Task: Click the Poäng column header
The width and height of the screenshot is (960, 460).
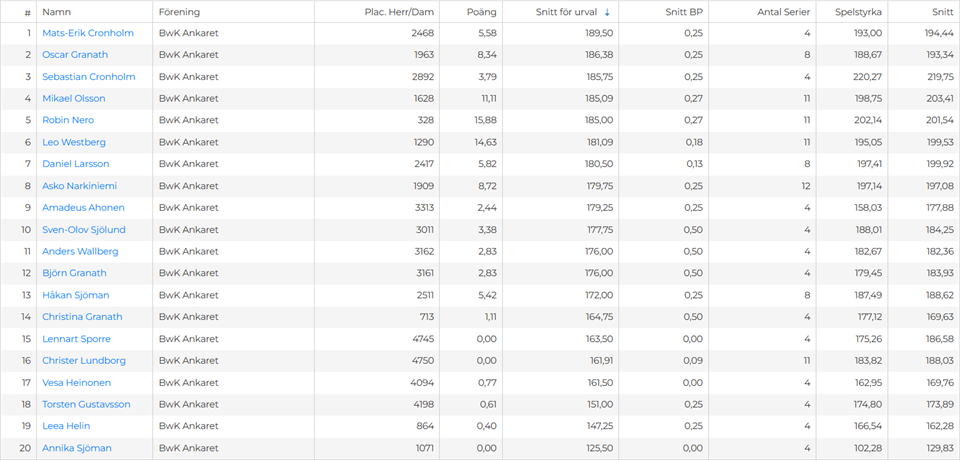Action: coord(482,12)
